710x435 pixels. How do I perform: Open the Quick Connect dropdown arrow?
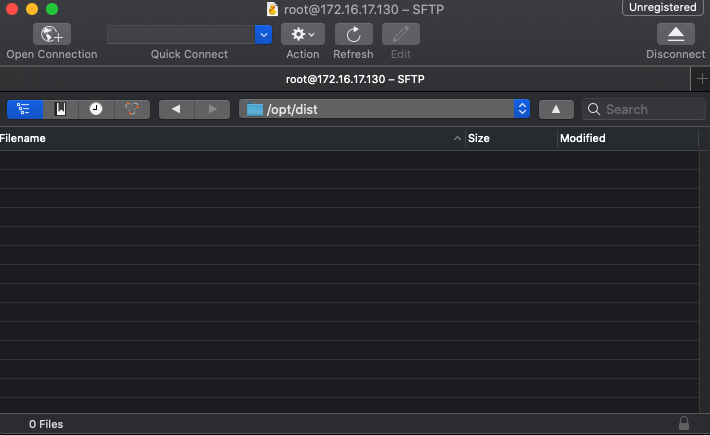pos(264,34)
